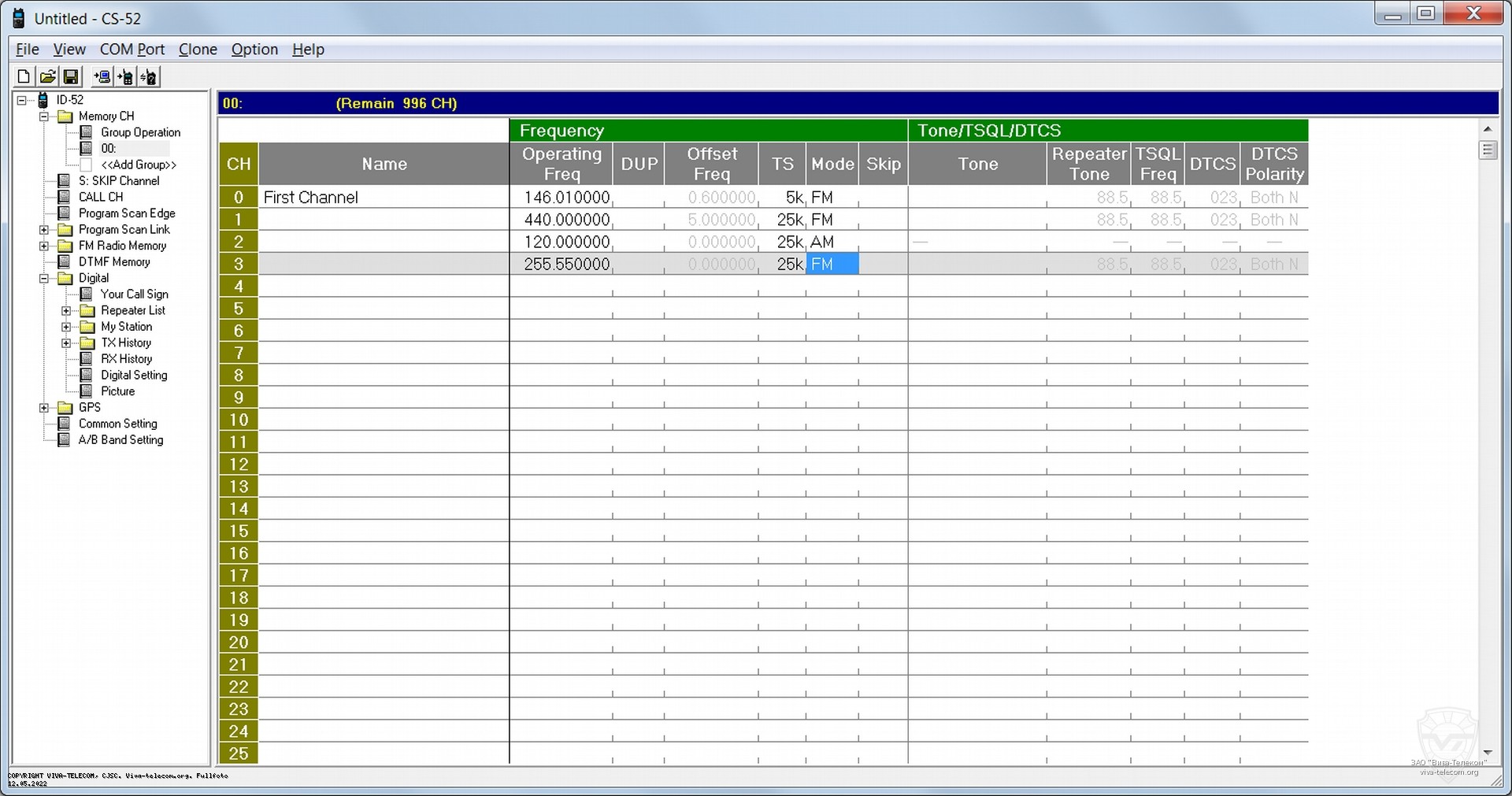Click the Open file folder icon
Screen dimensions: 1512x796
point(47,76)
